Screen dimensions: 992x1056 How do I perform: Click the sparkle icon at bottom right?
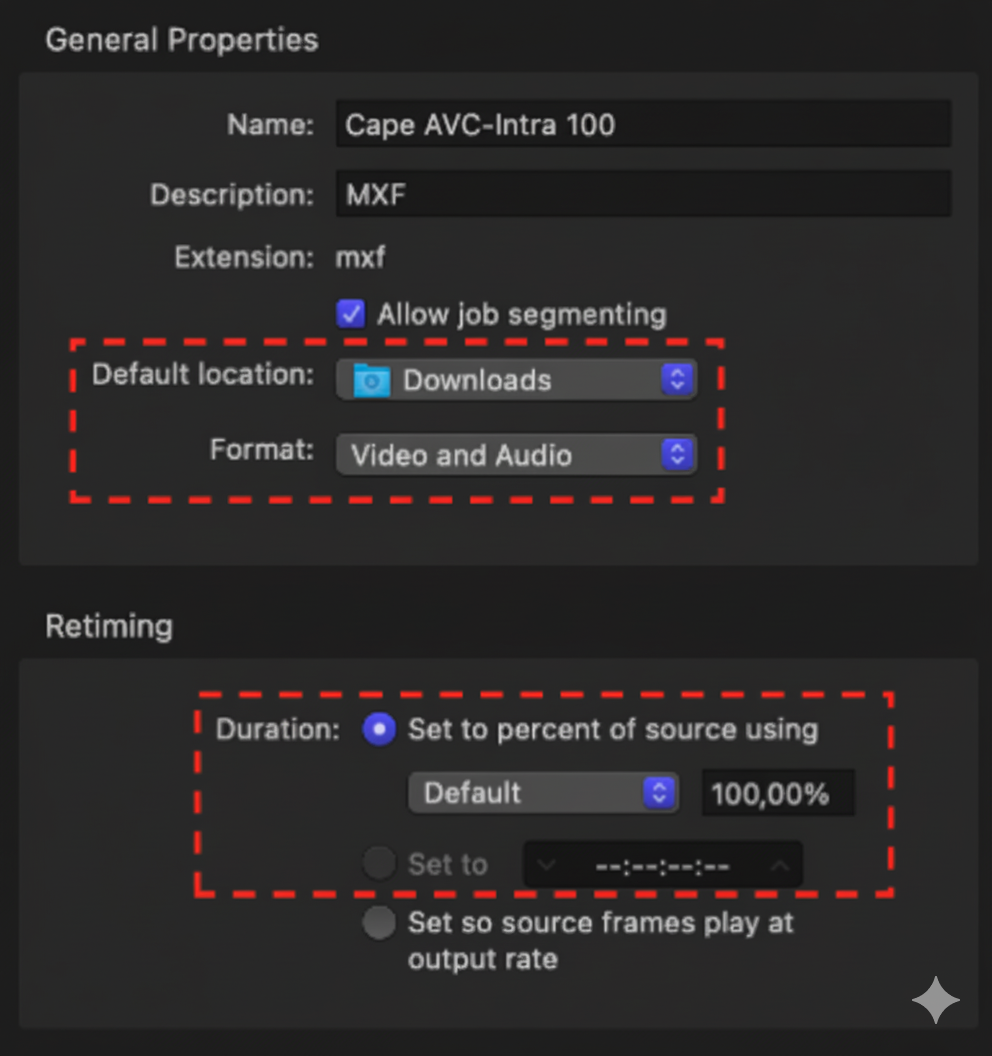pyautogui.click(x=936, y=1000)
